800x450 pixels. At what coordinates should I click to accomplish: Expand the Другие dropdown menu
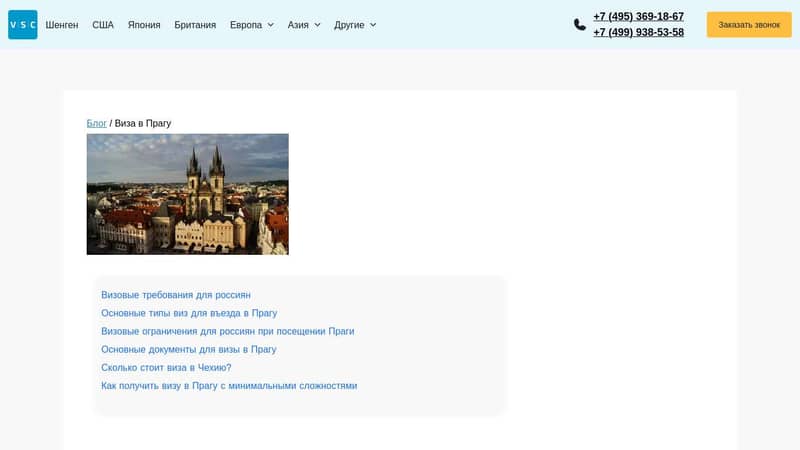pos(355,25)
